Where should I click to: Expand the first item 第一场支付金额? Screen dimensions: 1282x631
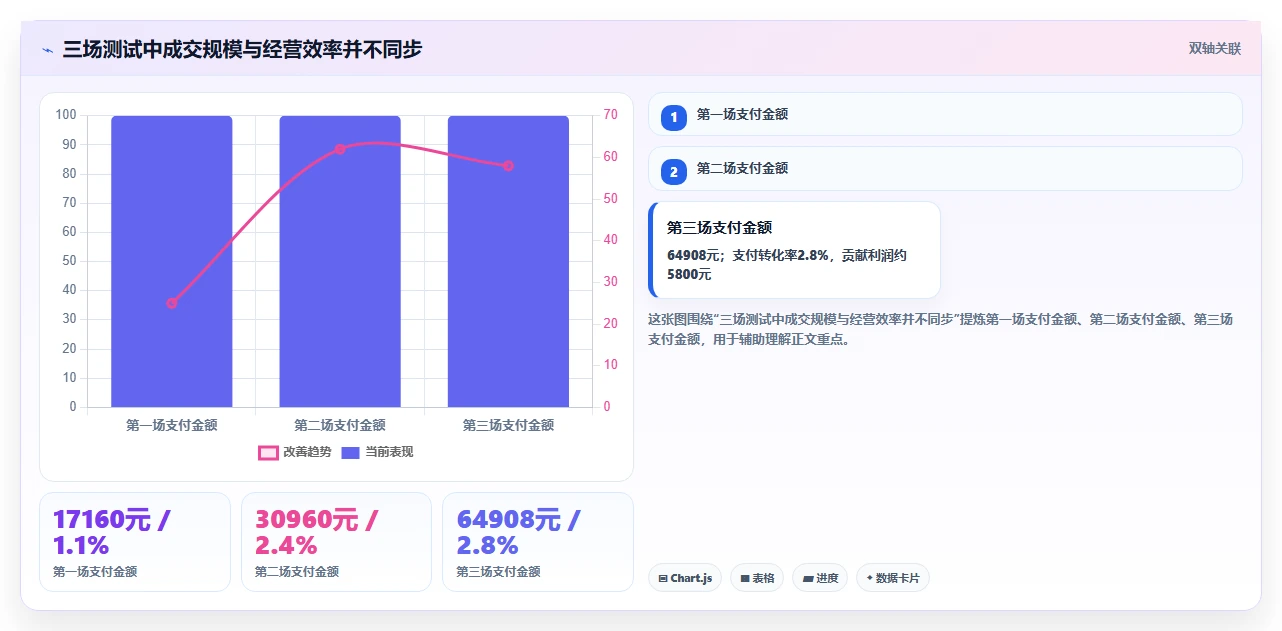click(945, 114)
